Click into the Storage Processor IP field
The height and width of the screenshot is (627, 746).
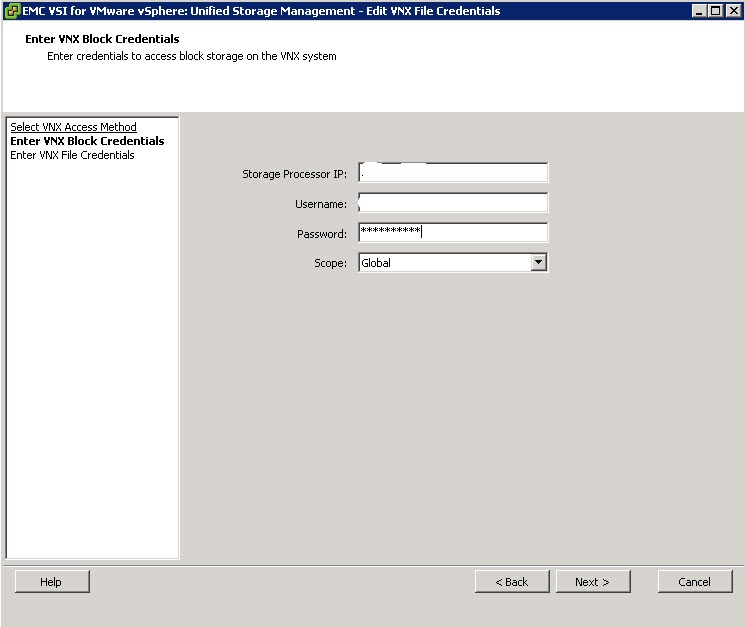(x=453, y=174)
